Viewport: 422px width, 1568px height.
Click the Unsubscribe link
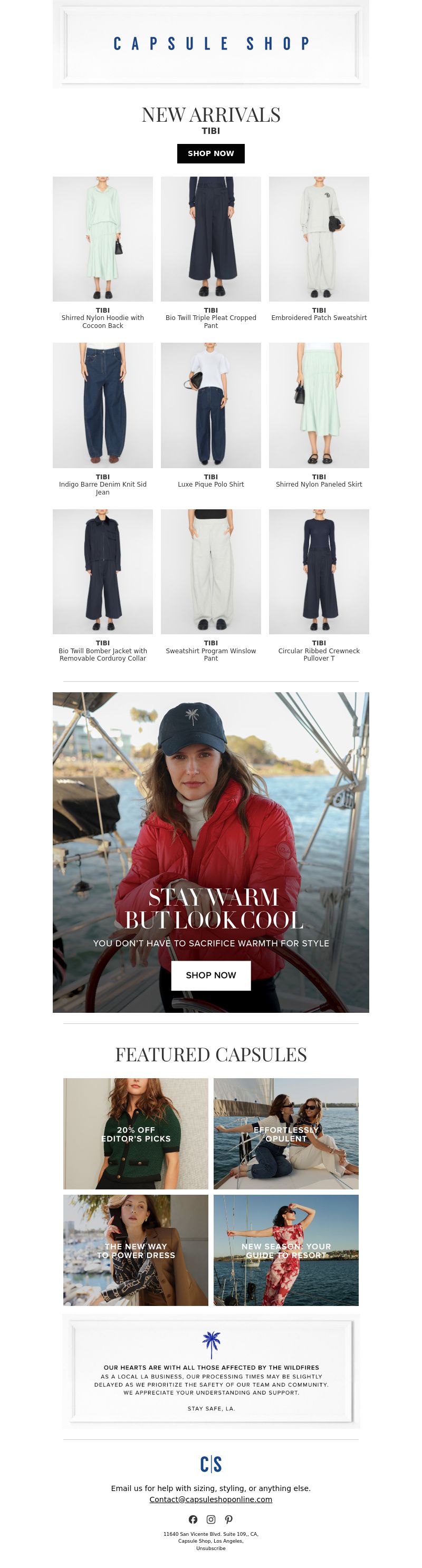(x=210, y=1548)
